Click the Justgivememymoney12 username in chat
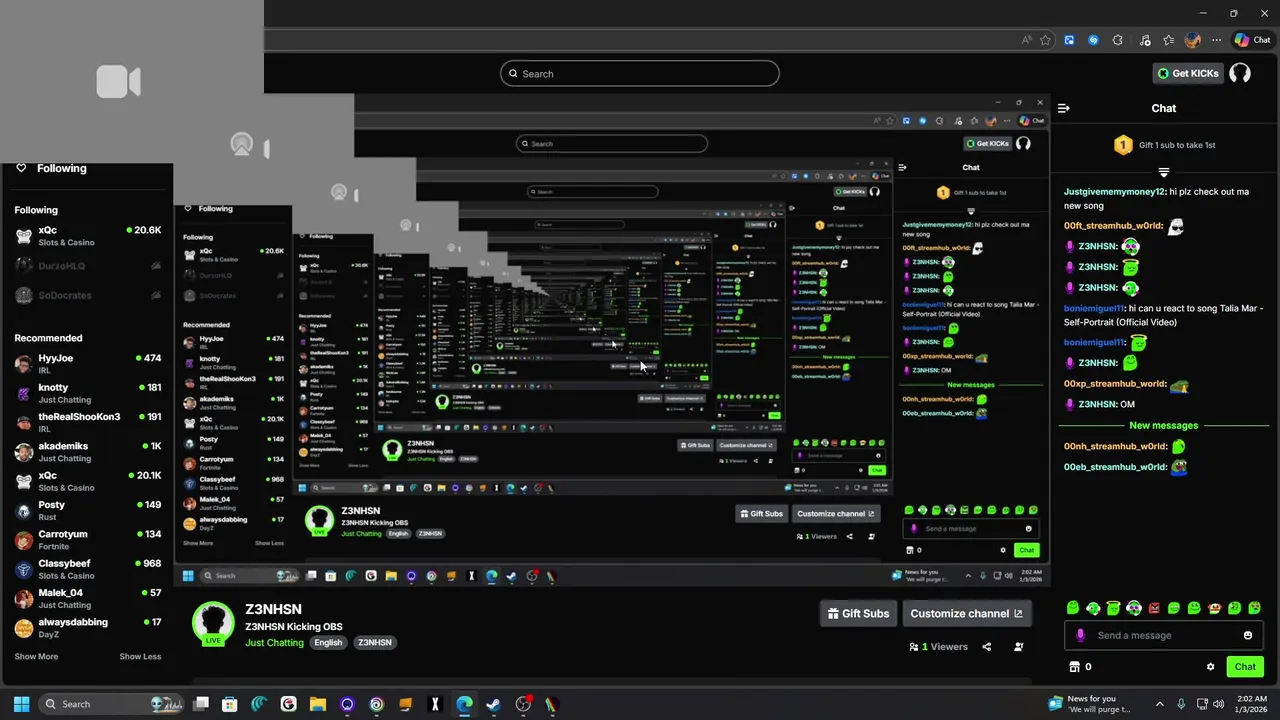 coord(1114,191)
